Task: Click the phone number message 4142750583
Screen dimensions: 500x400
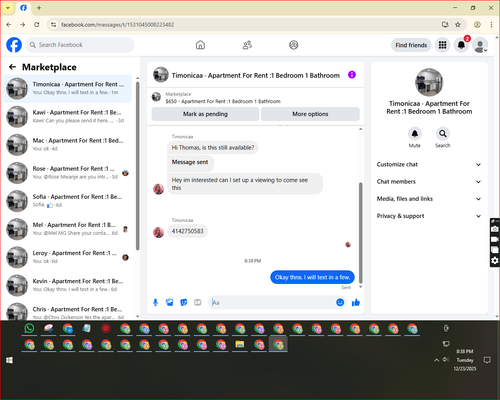Action: pos(187,231)
